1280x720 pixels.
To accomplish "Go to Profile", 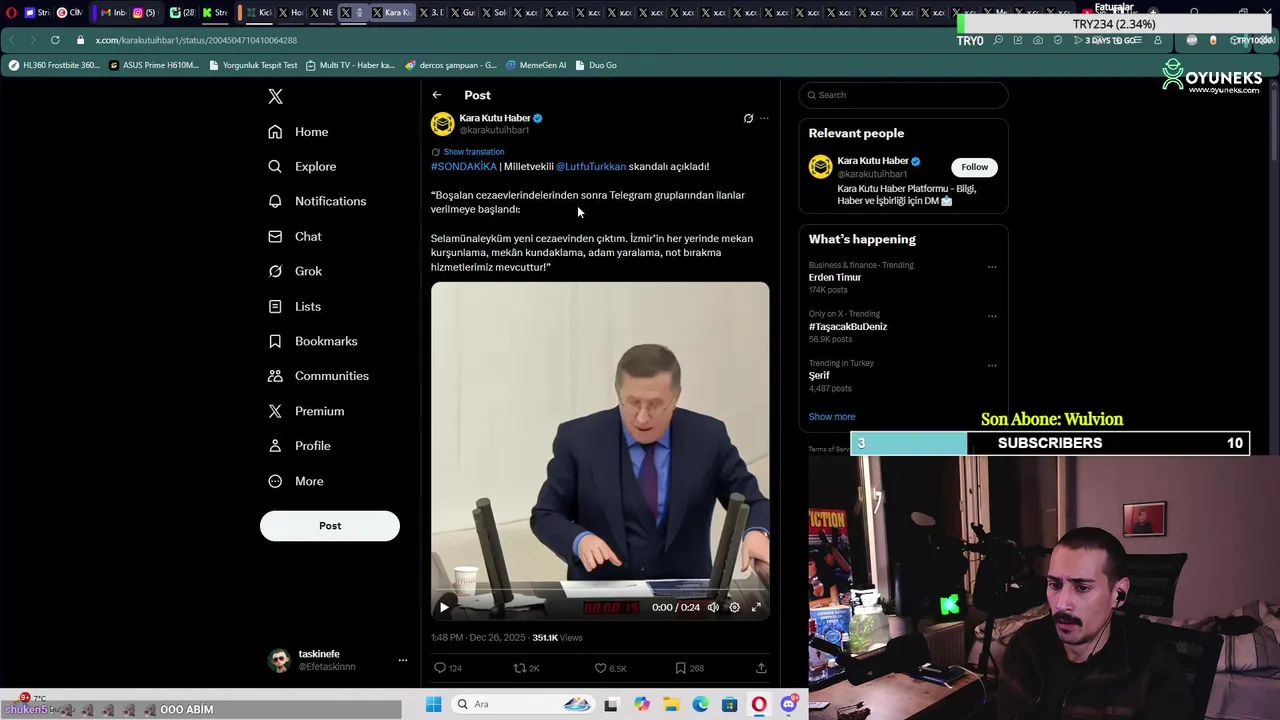I will [x=298, y=446].
